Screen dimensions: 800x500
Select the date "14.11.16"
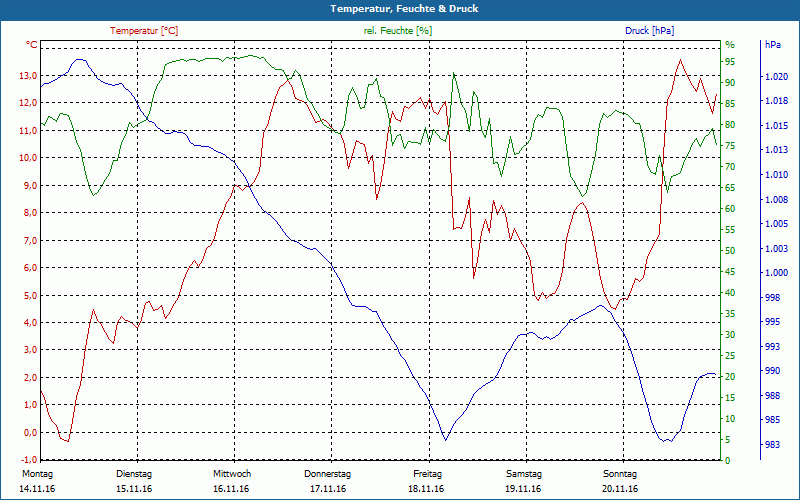pyautogui.click(x=37, y=489)
